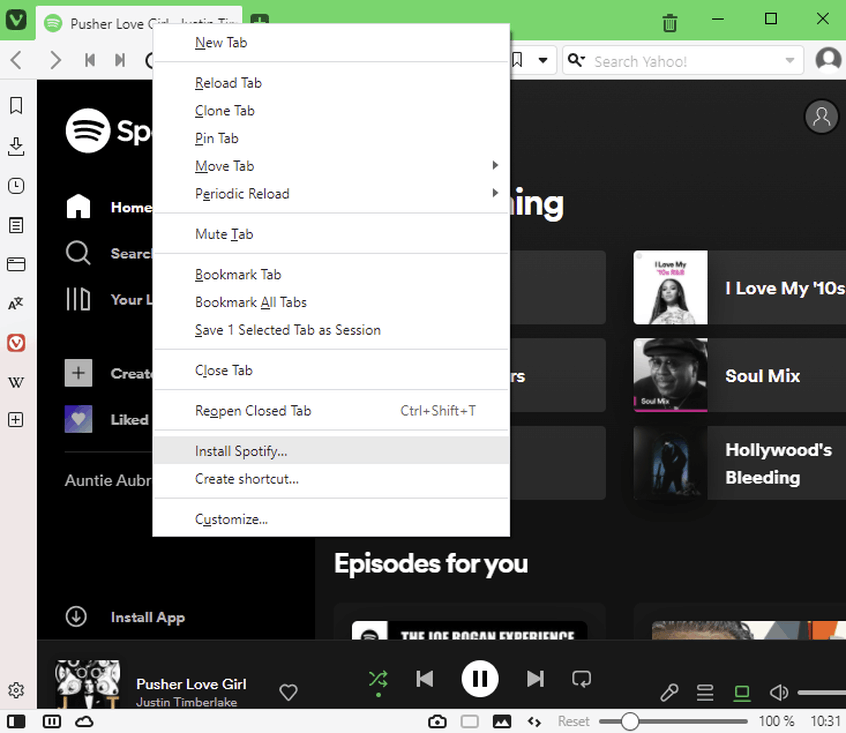Open the Bookmarks side panel
Image resolution: width=846 pixels, height=733 pixels.
[x=16, y=106]
